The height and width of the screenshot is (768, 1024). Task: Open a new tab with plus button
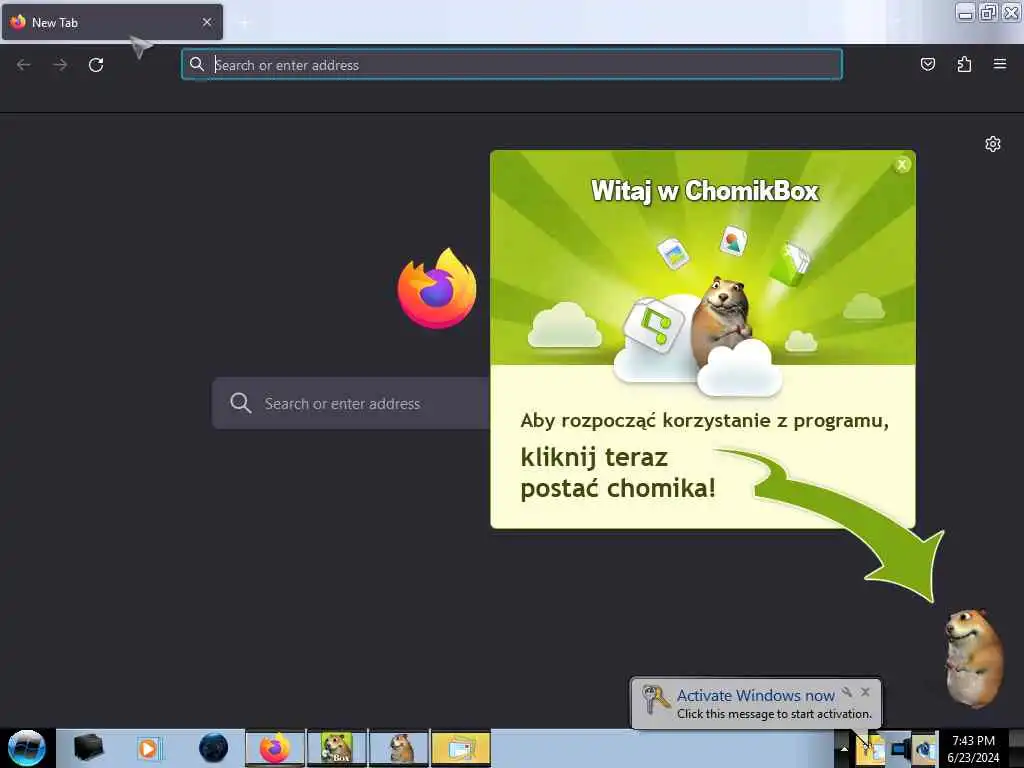244,23
